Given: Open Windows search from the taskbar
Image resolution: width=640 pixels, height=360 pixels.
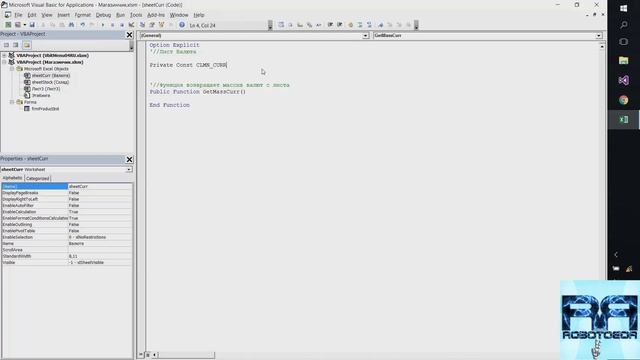Looking at the screenshot, I should click(x=623, y=25).
